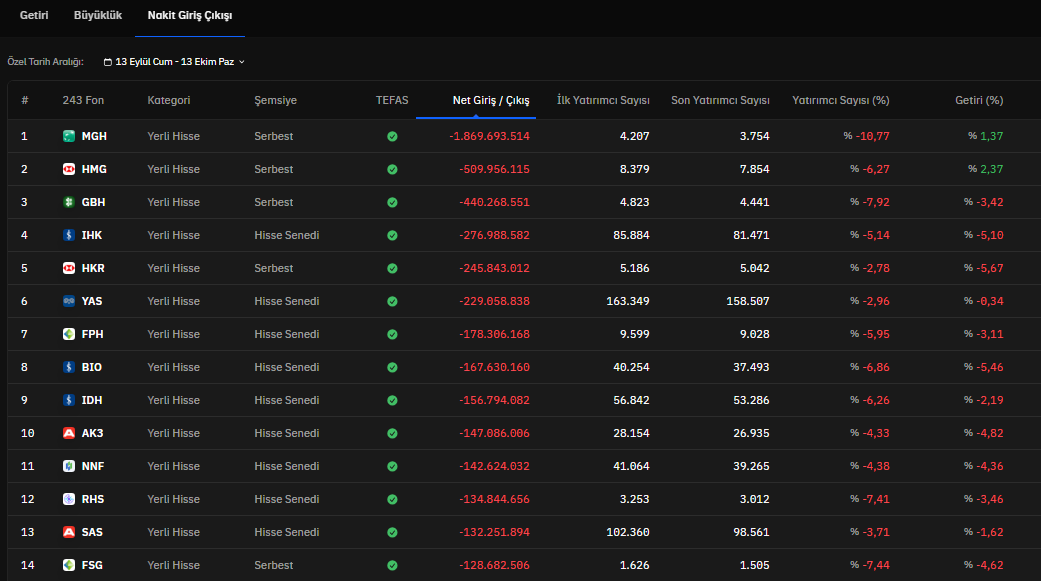Click the GBH fund logo icon

pos(68,202)
